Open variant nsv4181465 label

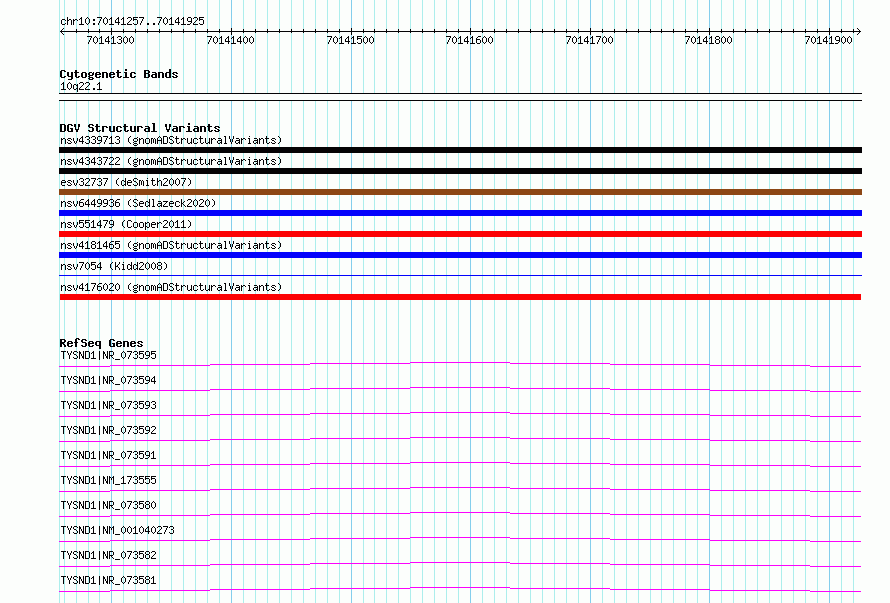point(171,245)
